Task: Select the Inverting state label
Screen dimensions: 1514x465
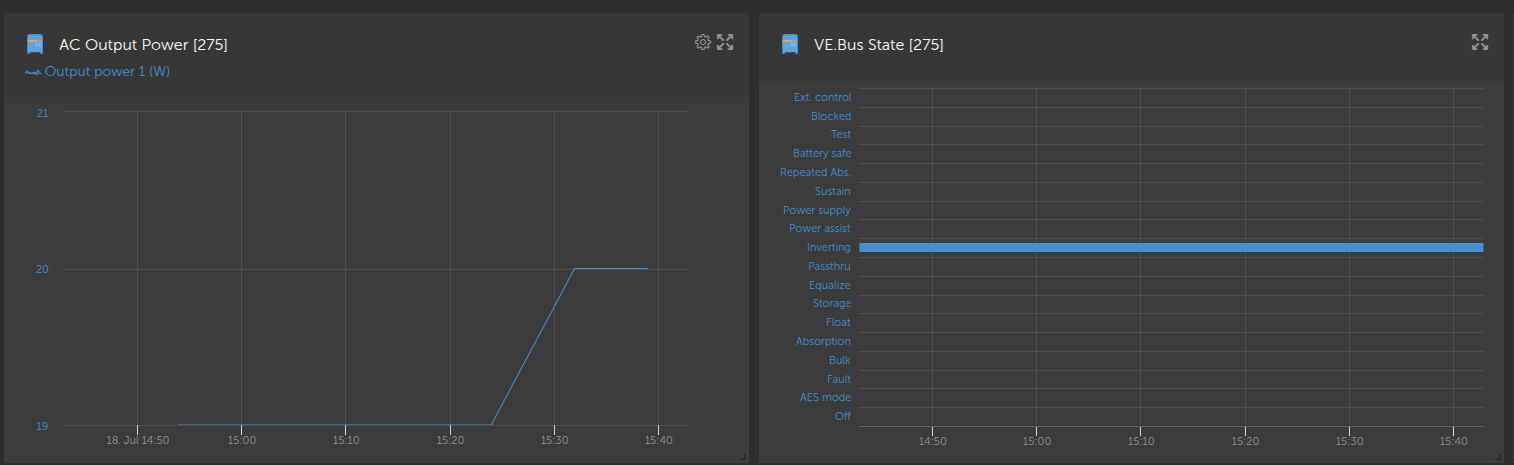Action: tap(828, 247)
